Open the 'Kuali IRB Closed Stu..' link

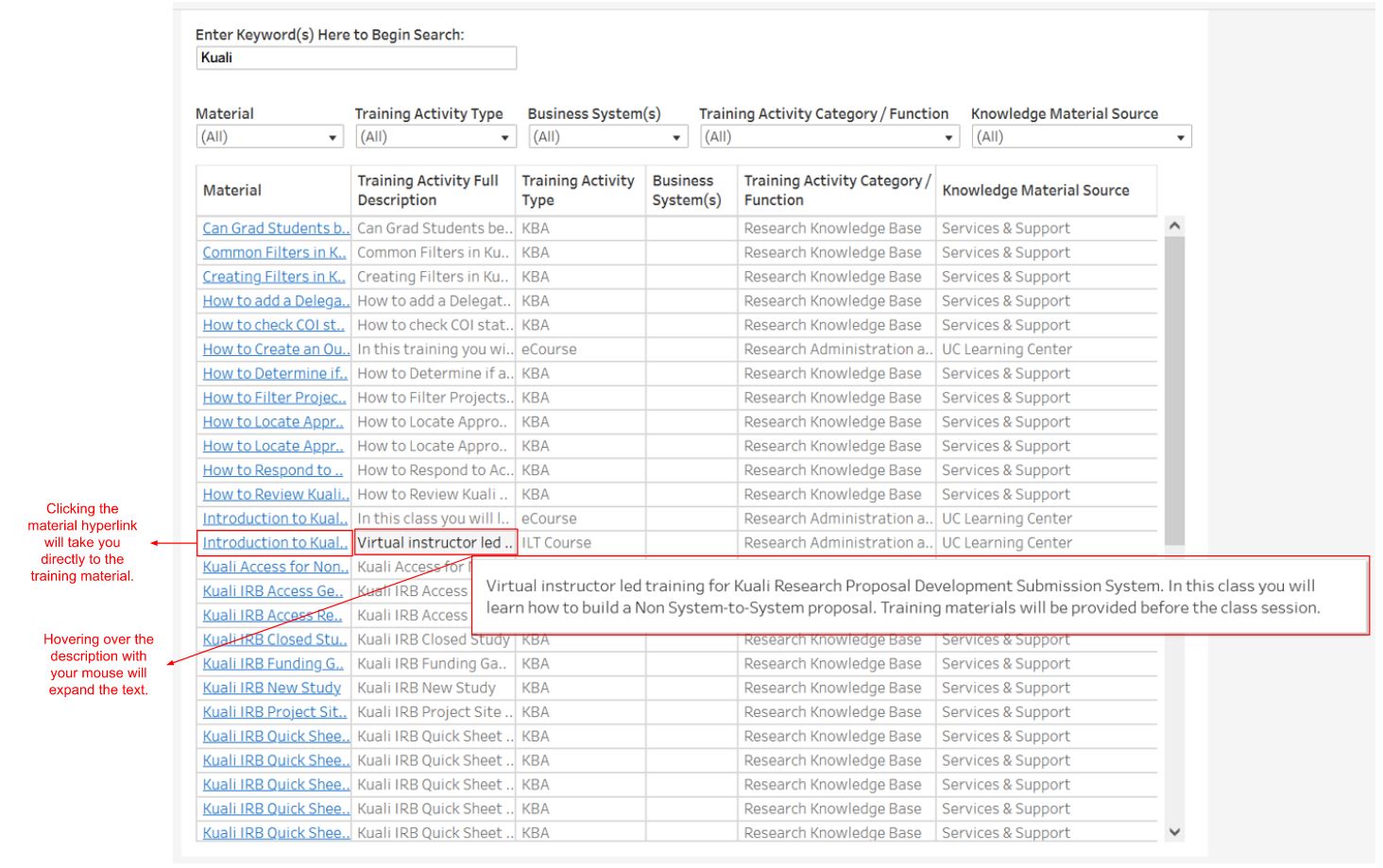(x=275, y=639)
